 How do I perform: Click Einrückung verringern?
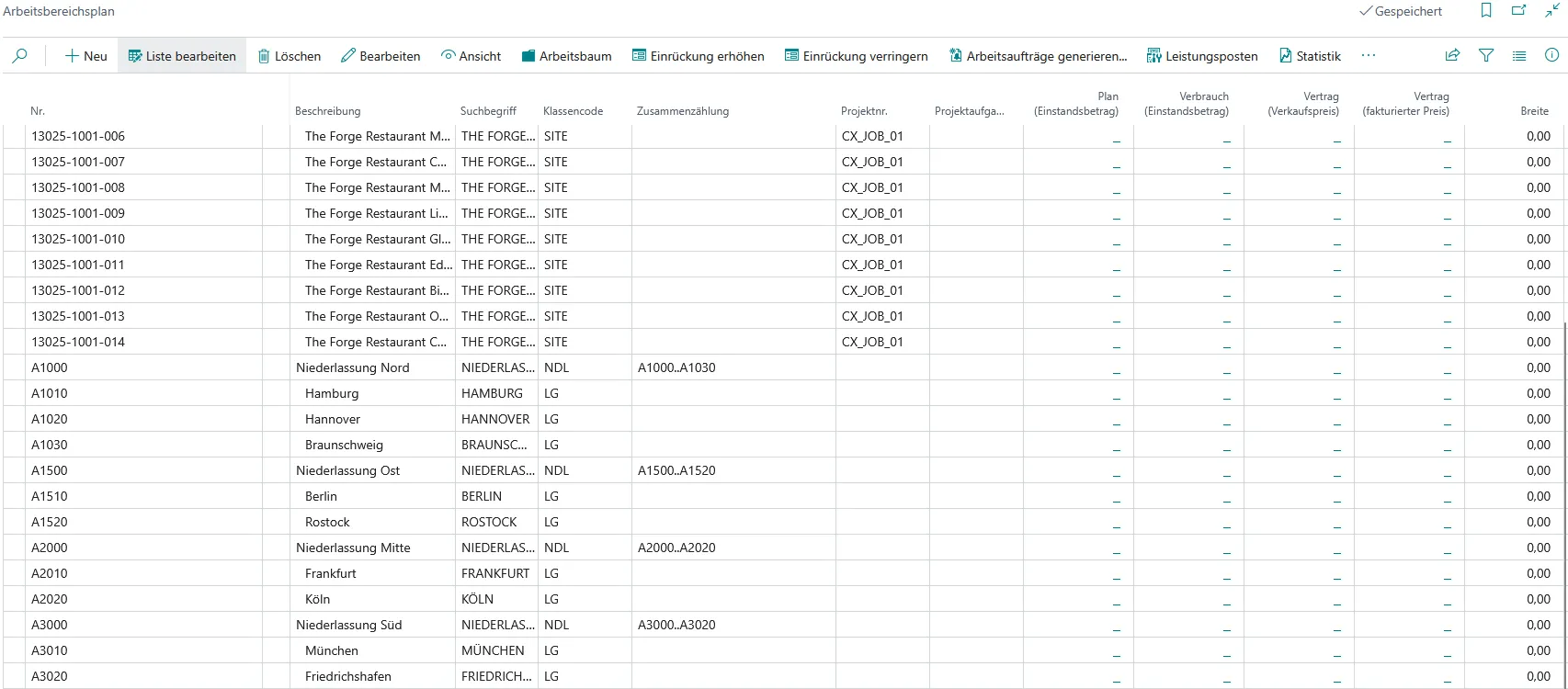857,56
